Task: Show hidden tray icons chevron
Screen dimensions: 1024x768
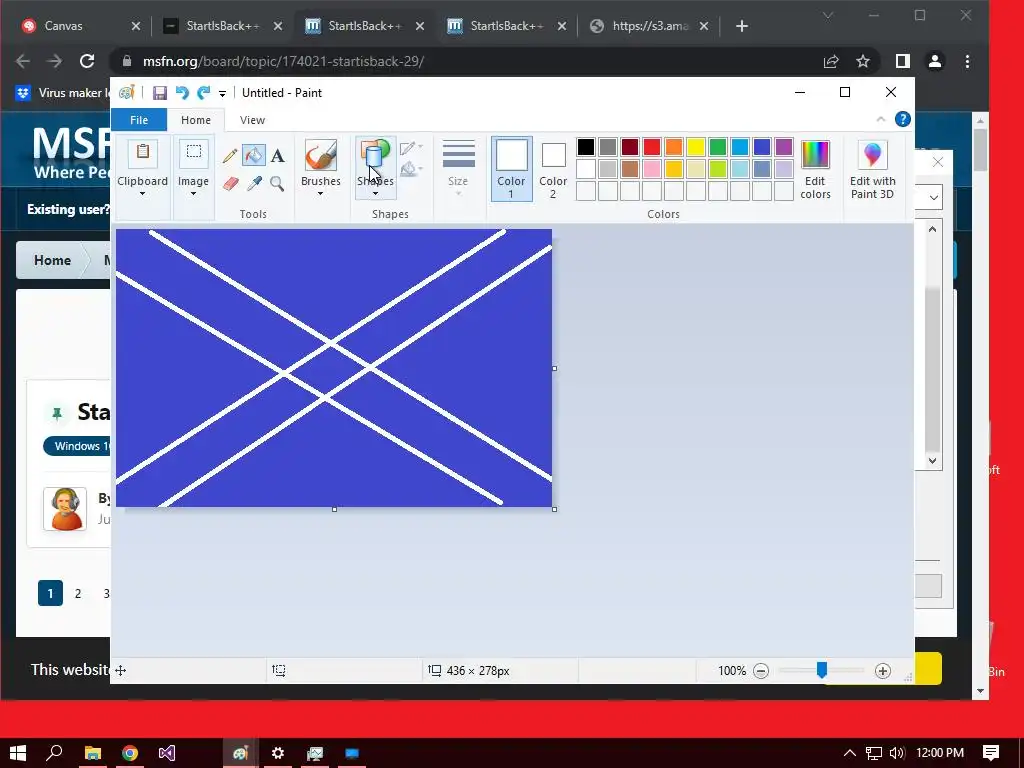Action: coord(849,753)
